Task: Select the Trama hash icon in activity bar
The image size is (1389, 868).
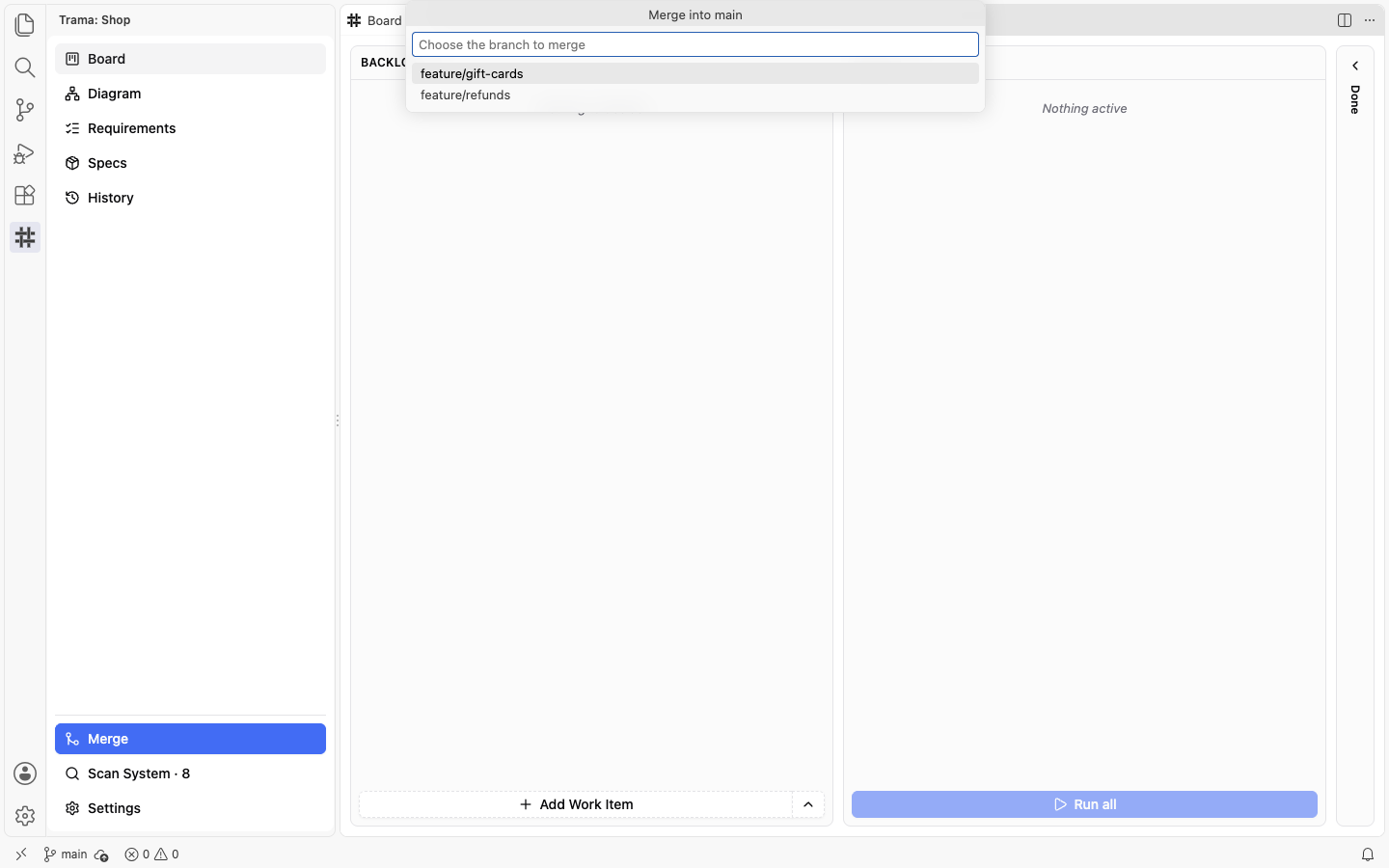Action: [25, 237]
